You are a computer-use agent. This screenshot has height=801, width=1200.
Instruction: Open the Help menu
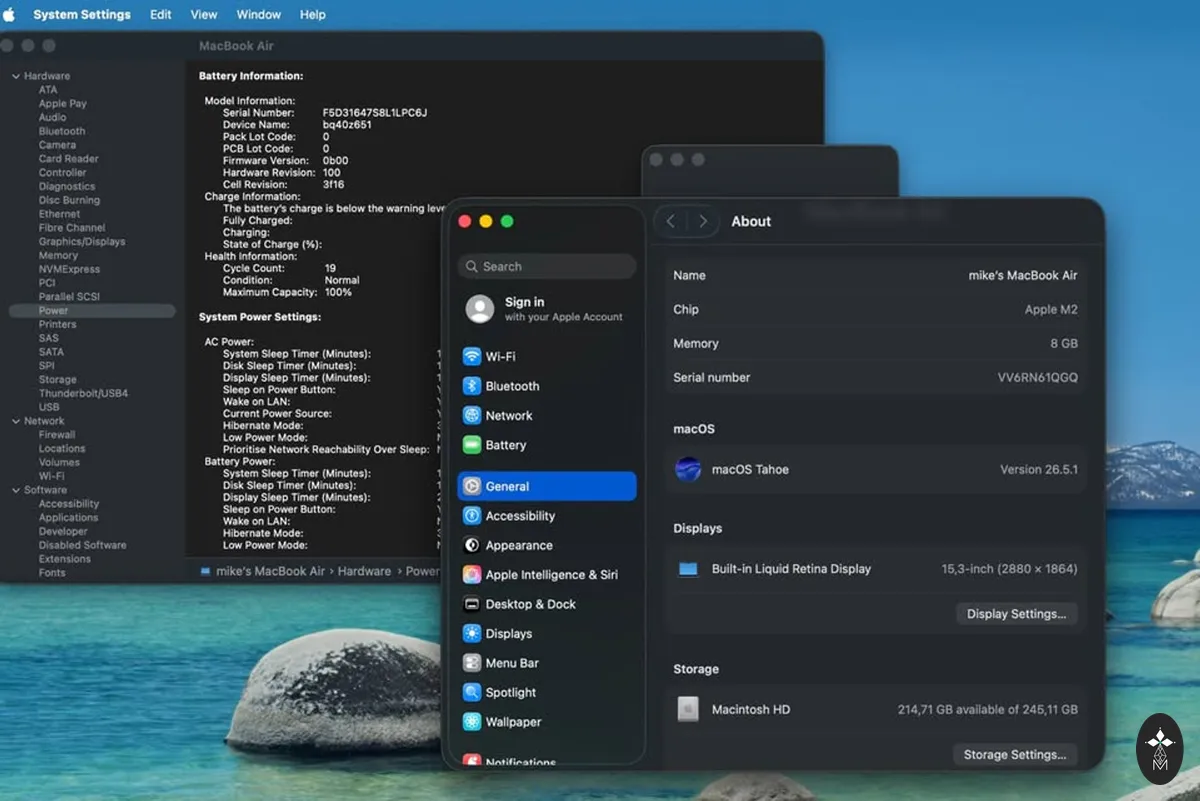click(313, 14)
